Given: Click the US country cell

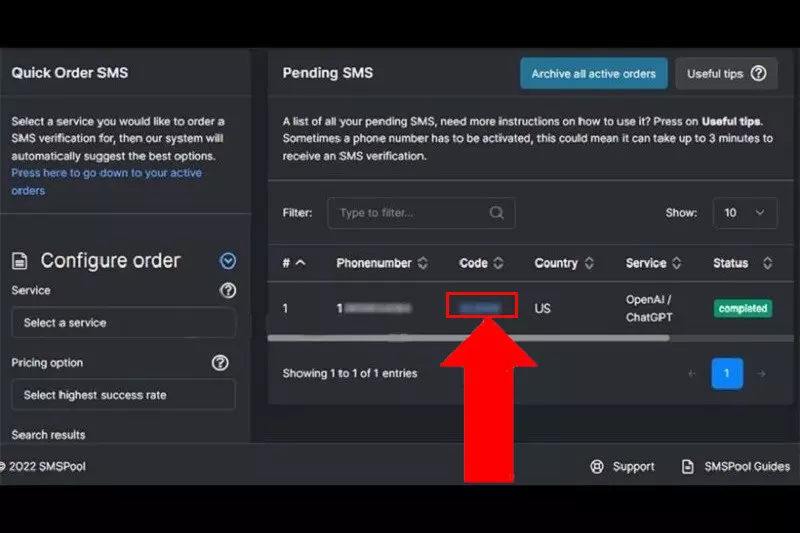Looking at the screenshot, I should (x=542, y=309).
